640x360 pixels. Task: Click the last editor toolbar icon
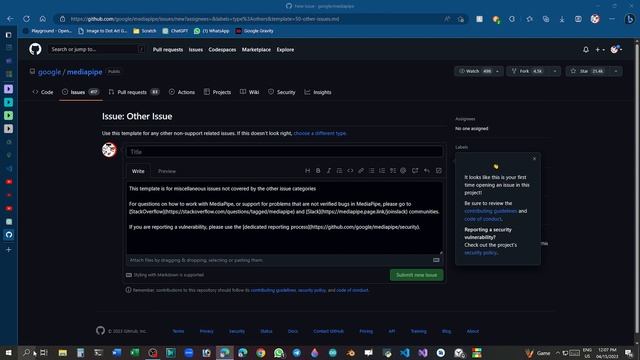[439, 171]
